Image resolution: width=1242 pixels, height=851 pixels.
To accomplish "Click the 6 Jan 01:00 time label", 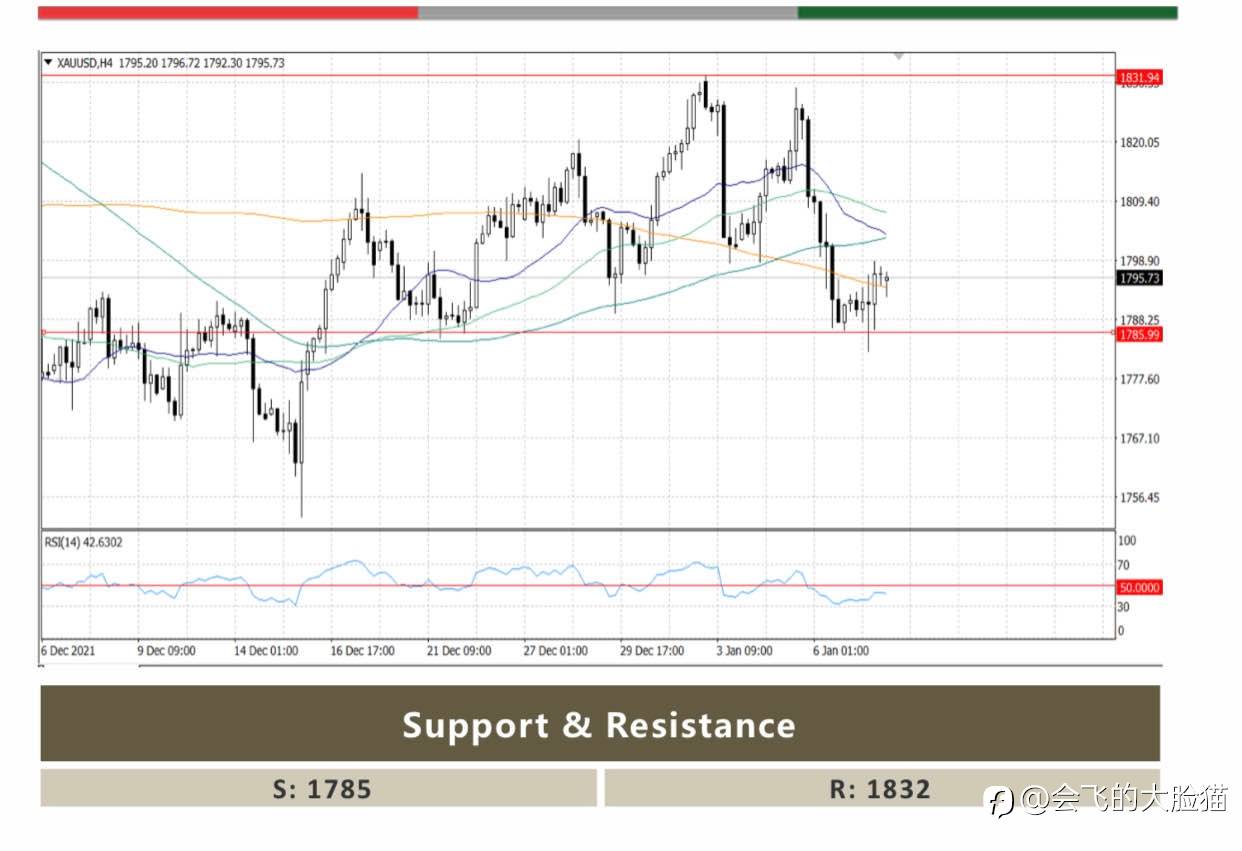I will (x=842, y=650).
